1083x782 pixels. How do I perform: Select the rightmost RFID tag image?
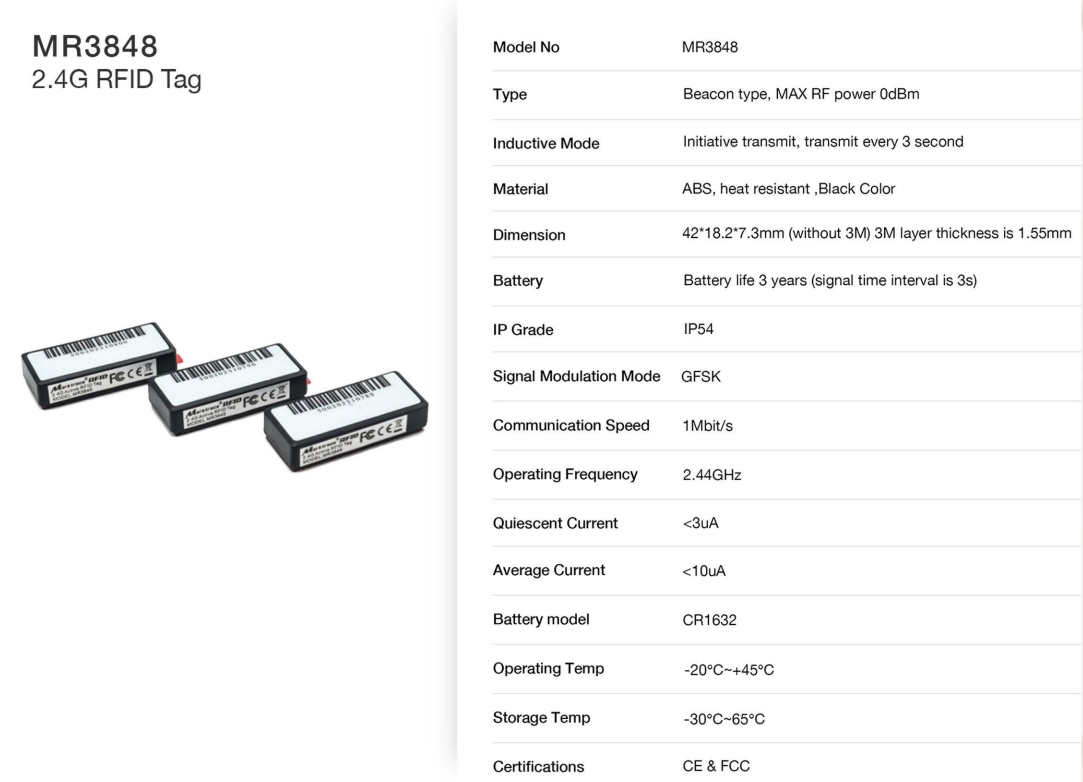point(346,420)
